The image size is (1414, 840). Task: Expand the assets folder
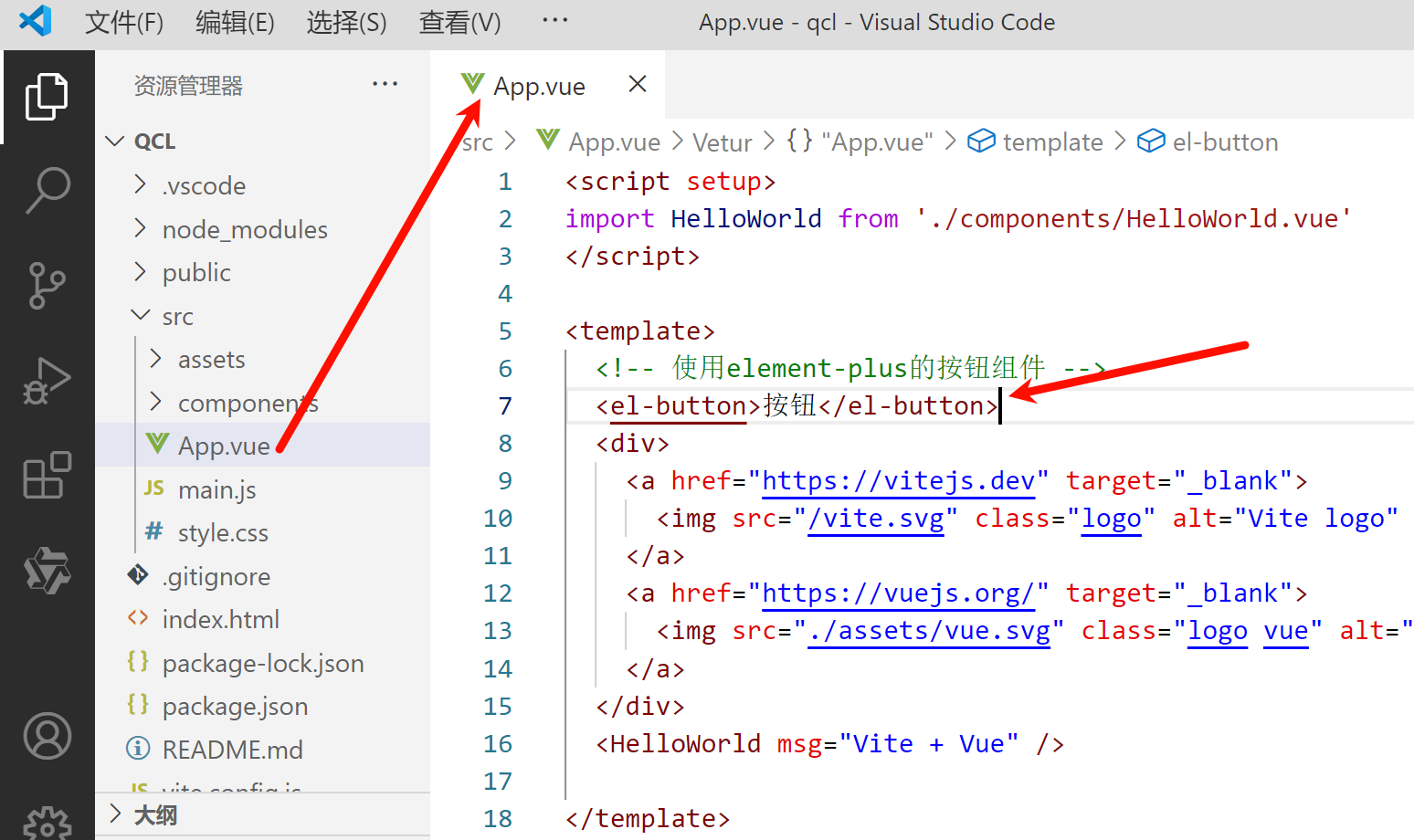(x=155, y=358)
